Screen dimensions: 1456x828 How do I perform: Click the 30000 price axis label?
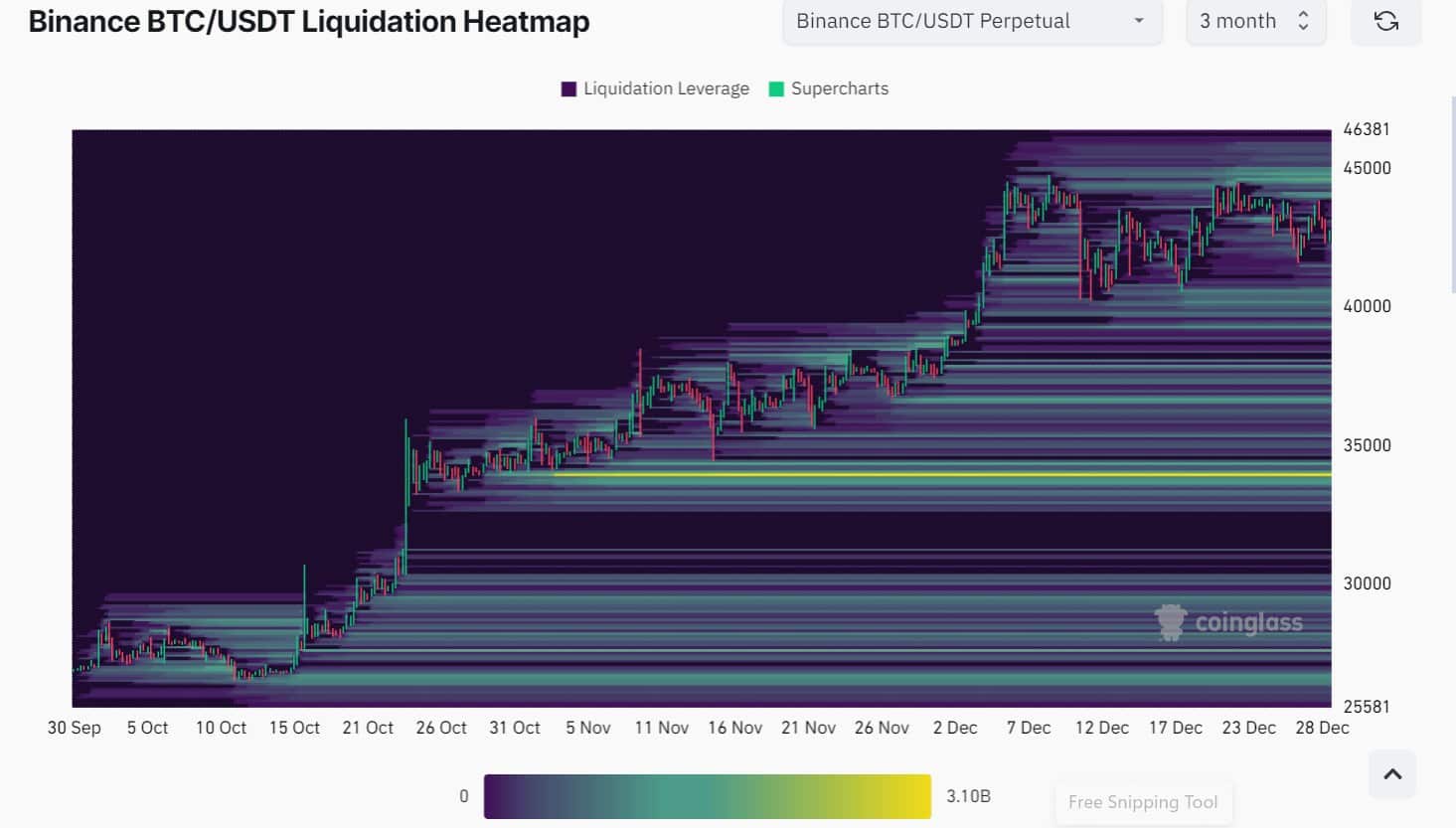tap(1367, 583)
